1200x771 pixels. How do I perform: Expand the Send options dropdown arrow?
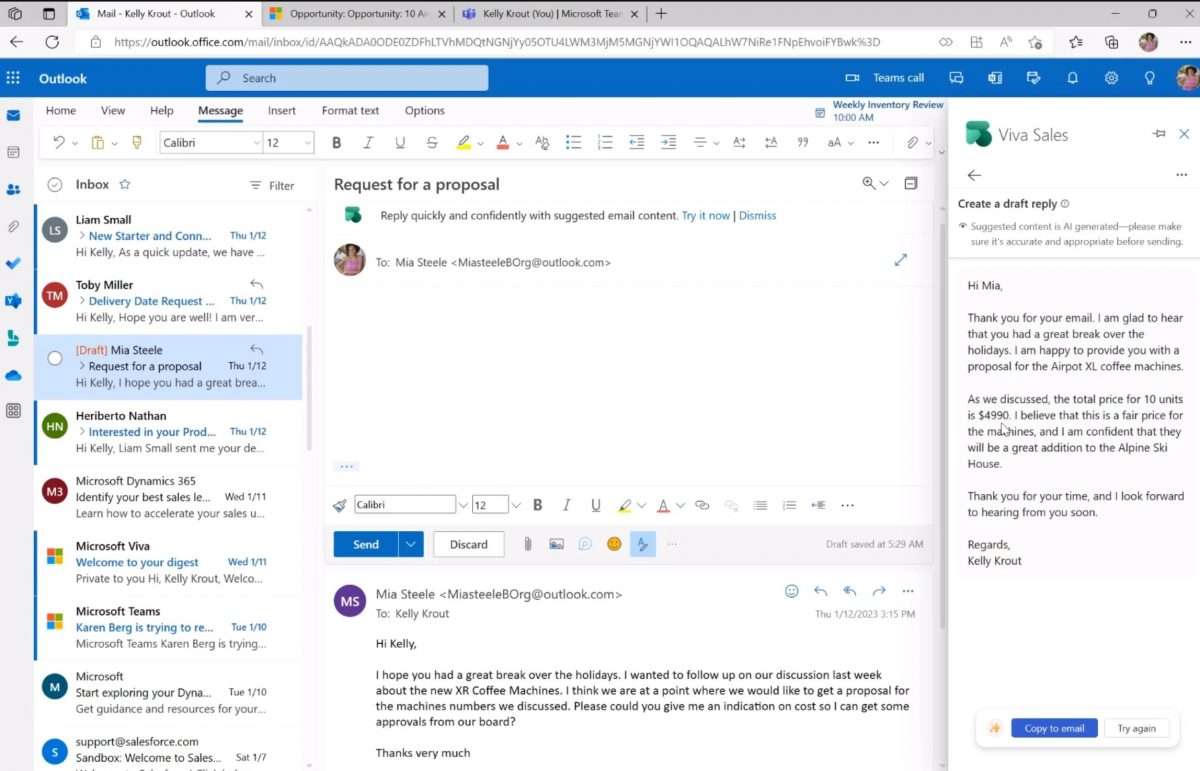coord(411,544)
